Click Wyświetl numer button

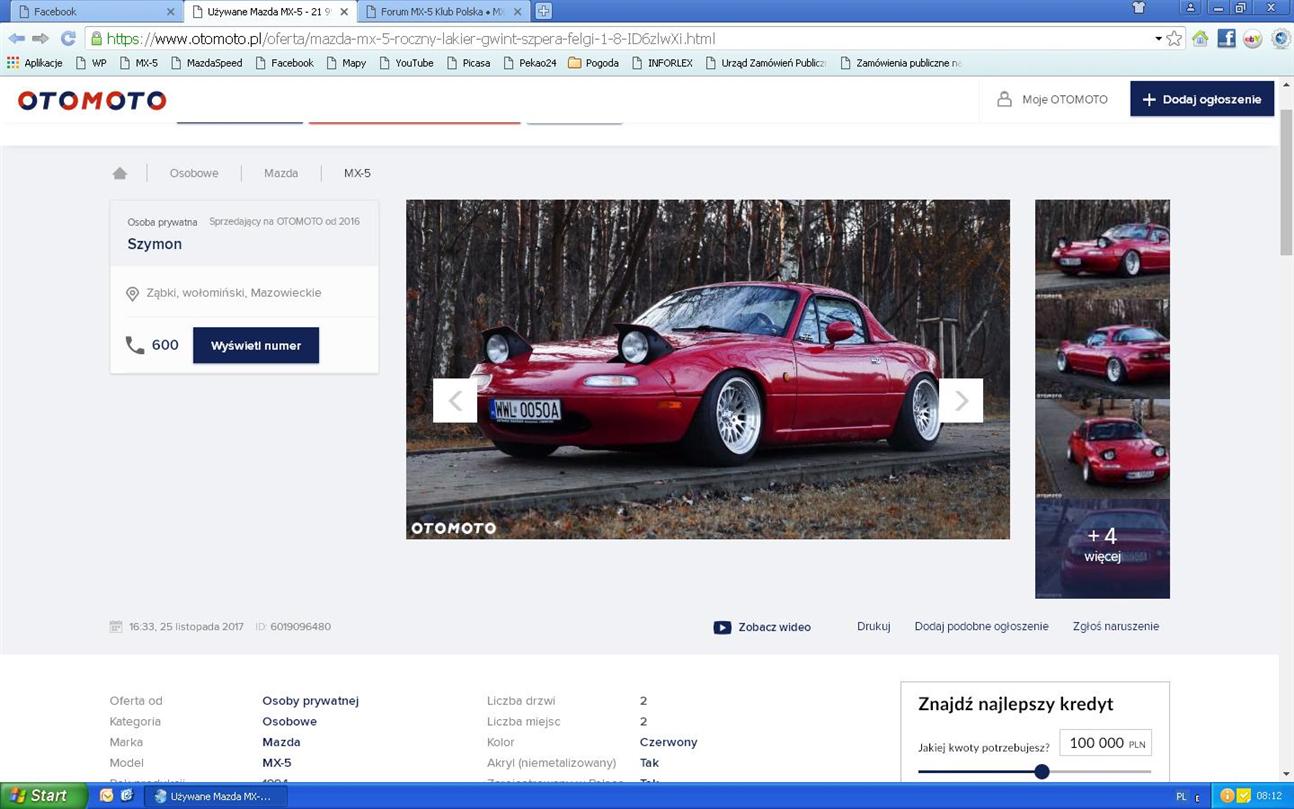256,345
